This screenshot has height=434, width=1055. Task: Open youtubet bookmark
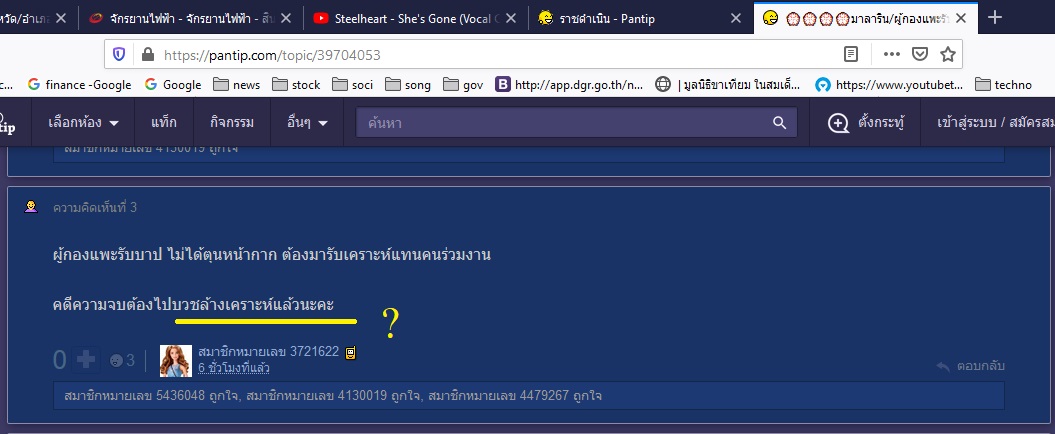[889, 84]
